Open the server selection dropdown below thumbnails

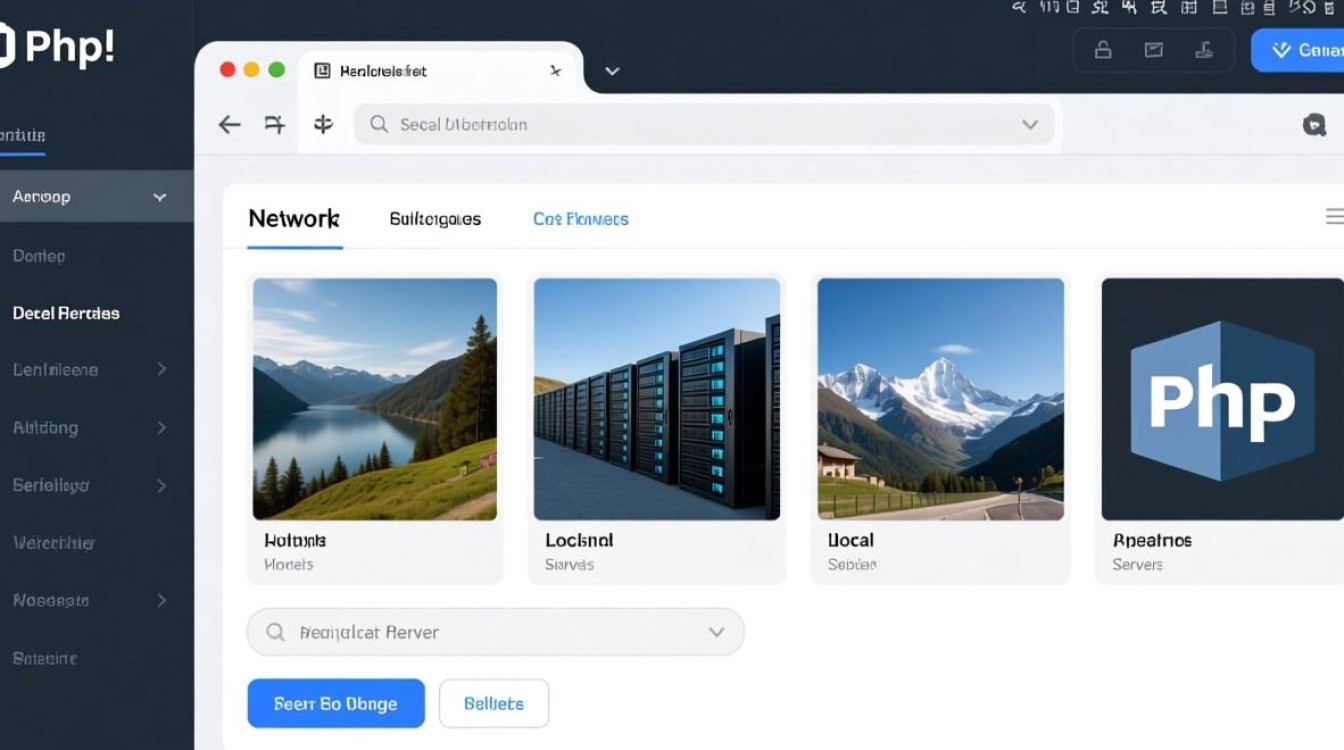(x=716, y=632)
